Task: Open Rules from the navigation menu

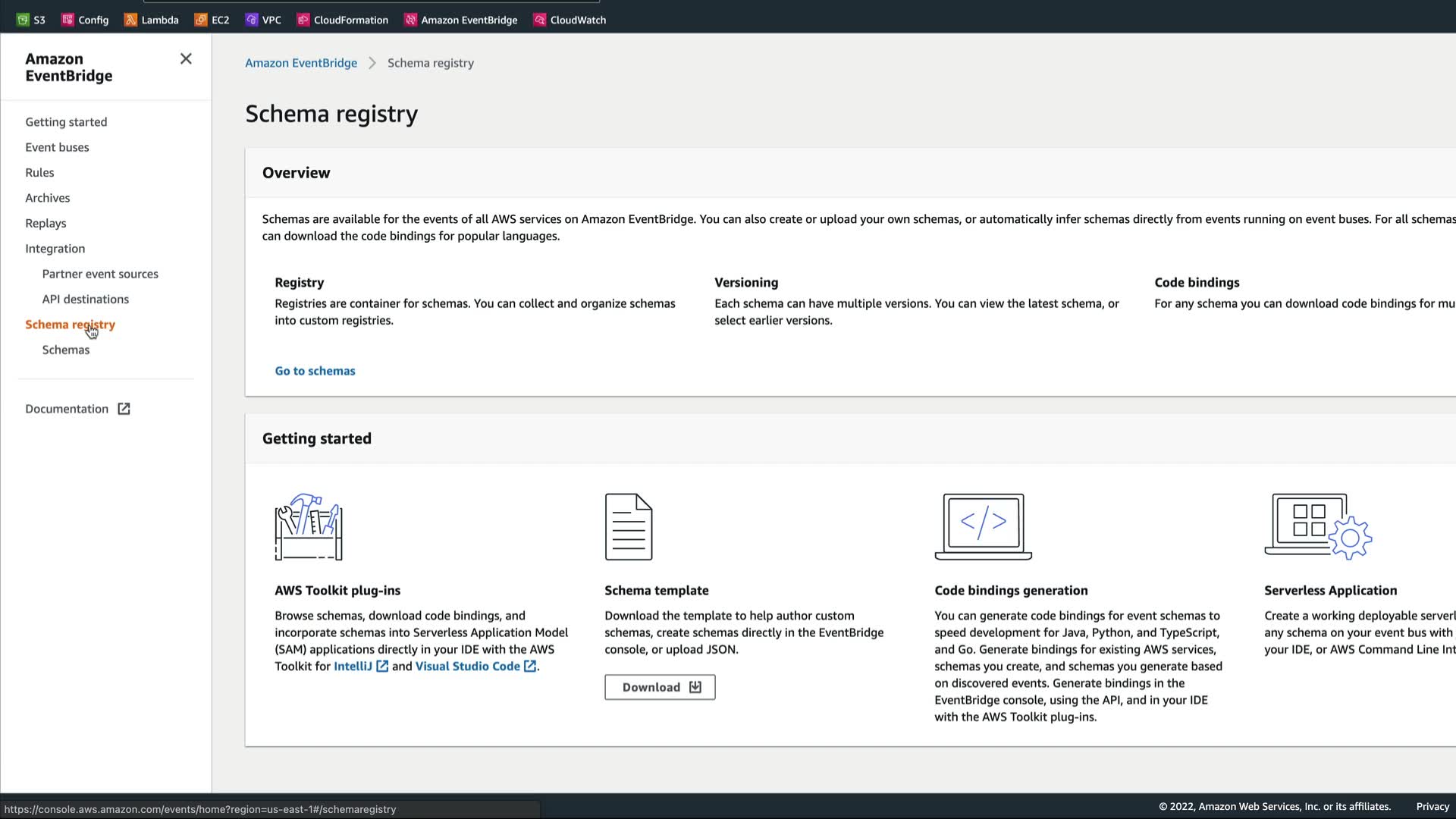Action: pos(39,172)
